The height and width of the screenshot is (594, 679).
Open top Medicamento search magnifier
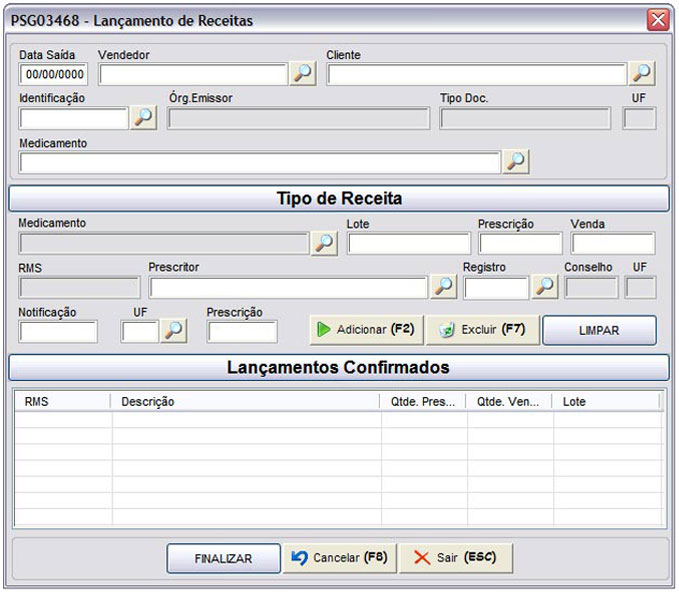516,162
